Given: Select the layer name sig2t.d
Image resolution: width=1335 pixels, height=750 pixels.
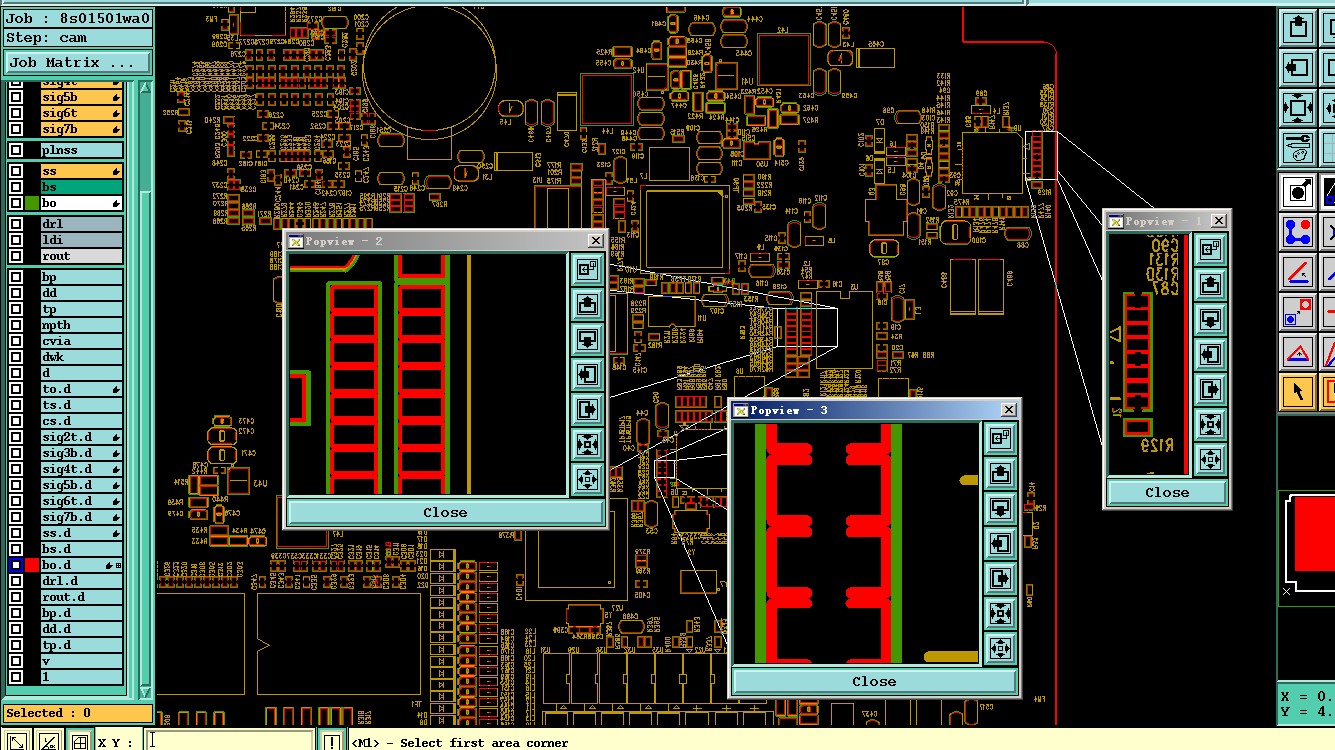Looking at the screenshot, I should [81, 437].
